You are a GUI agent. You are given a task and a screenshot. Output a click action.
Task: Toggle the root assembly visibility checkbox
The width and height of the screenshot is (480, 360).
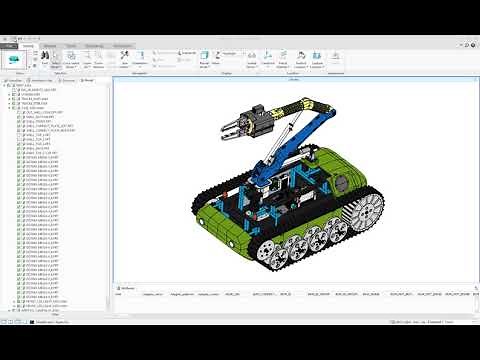[x=9, y=85]
